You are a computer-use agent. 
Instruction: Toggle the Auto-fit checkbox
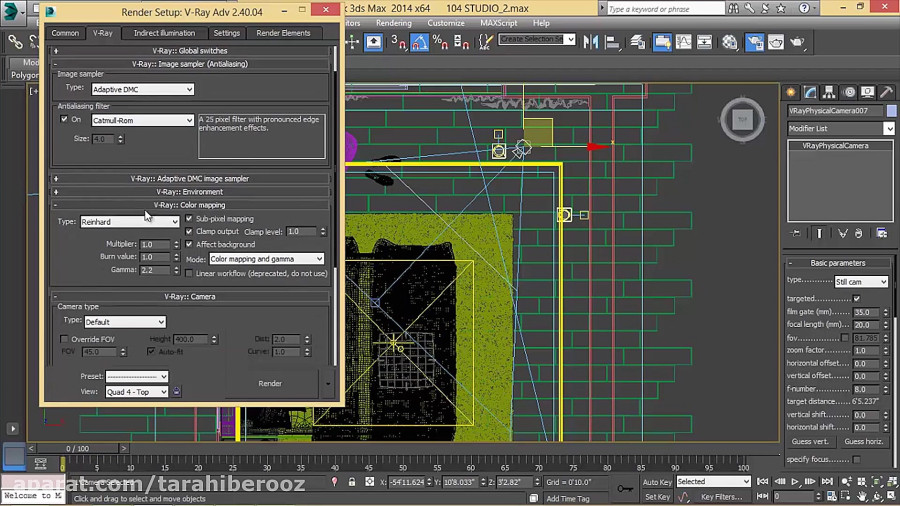(x=150, y=351)
